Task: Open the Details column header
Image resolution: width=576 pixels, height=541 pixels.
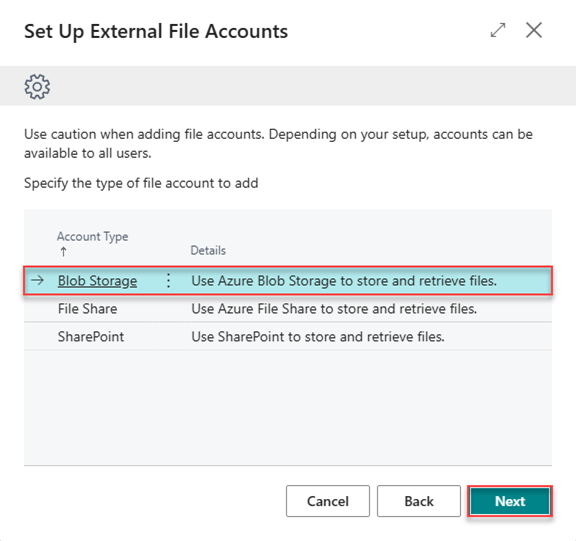Action: pos(208,250)
